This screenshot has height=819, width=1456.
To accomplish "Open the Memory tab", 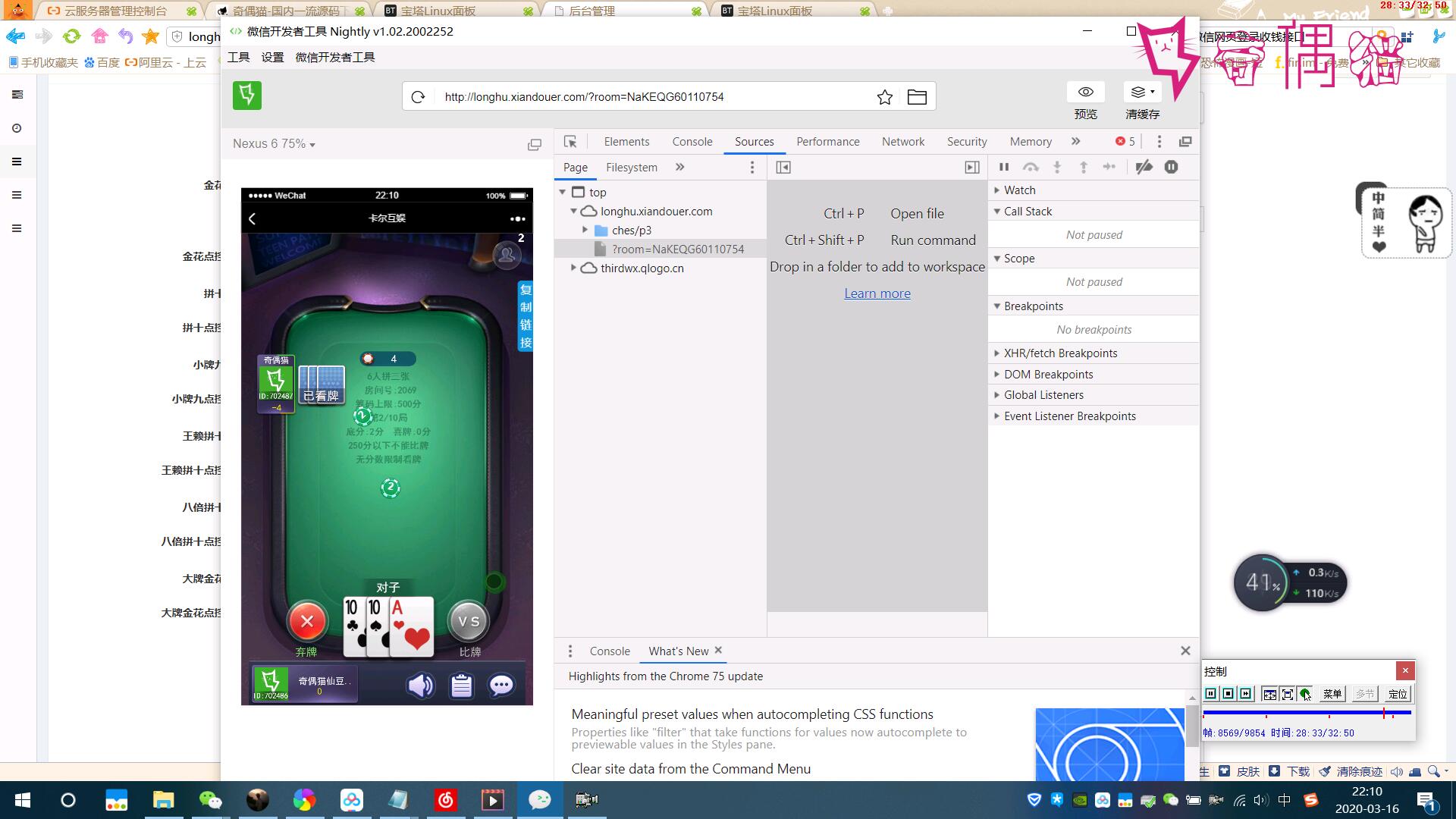I will click(x=1031, y=142).
